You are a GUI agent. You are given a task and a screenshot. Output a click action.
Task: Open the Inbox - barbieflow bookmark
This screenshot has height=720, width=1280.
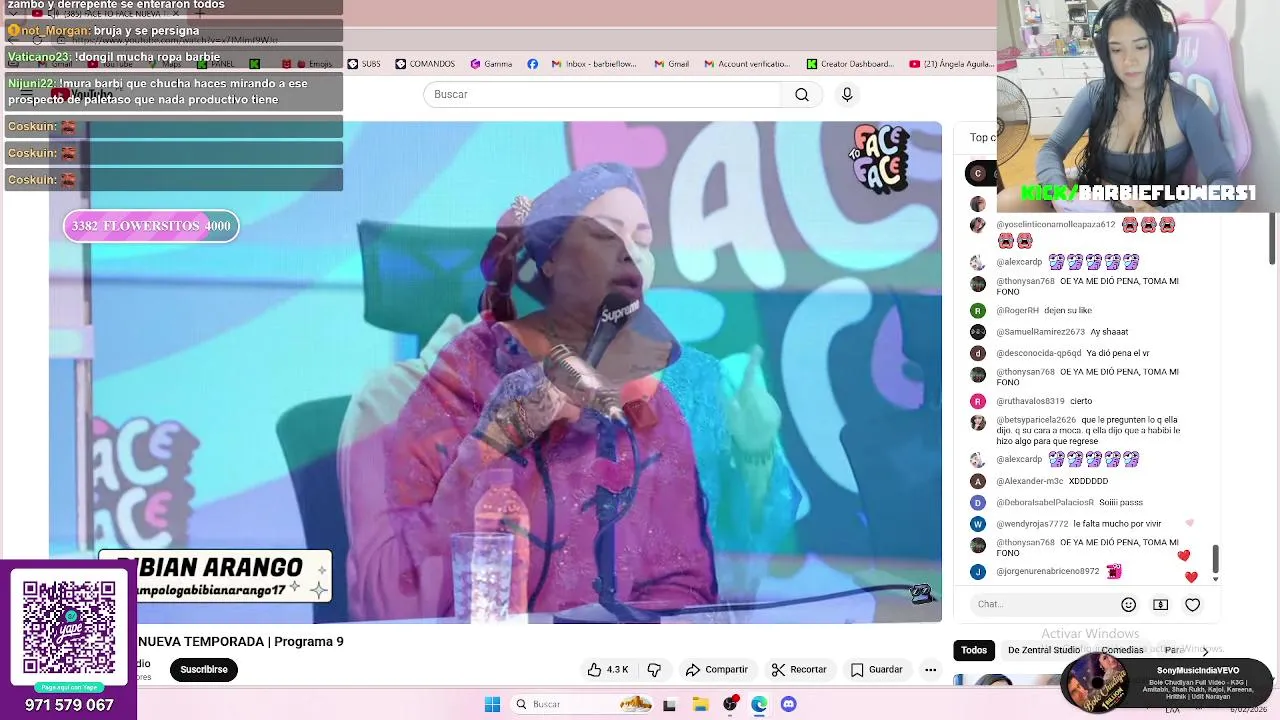tap(594, 64)
